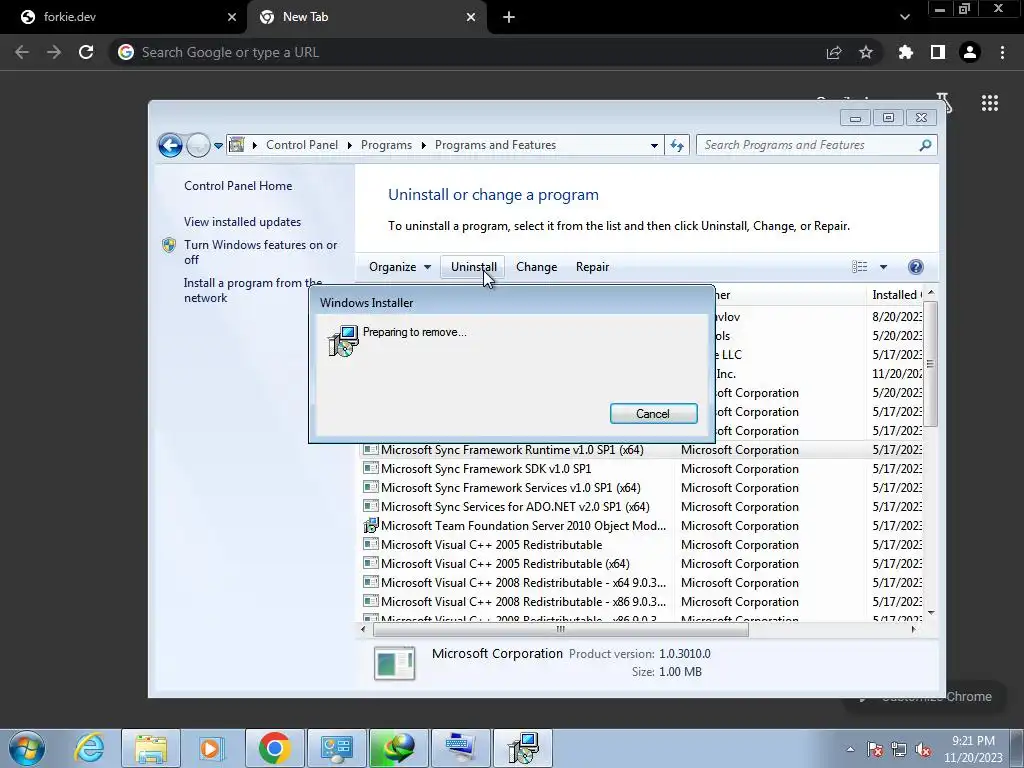Open Chrome profile avatar icon
The image size is (1024, 768).
(x=970, y=52)
